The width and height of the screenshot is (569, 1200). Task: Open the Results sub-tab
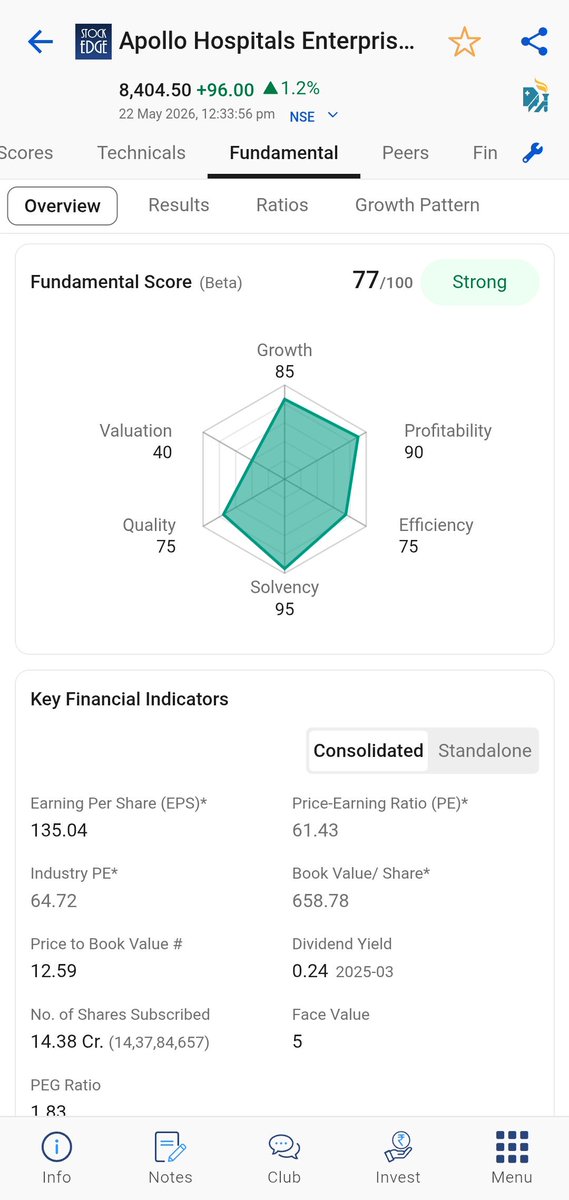tap(179, 205)
